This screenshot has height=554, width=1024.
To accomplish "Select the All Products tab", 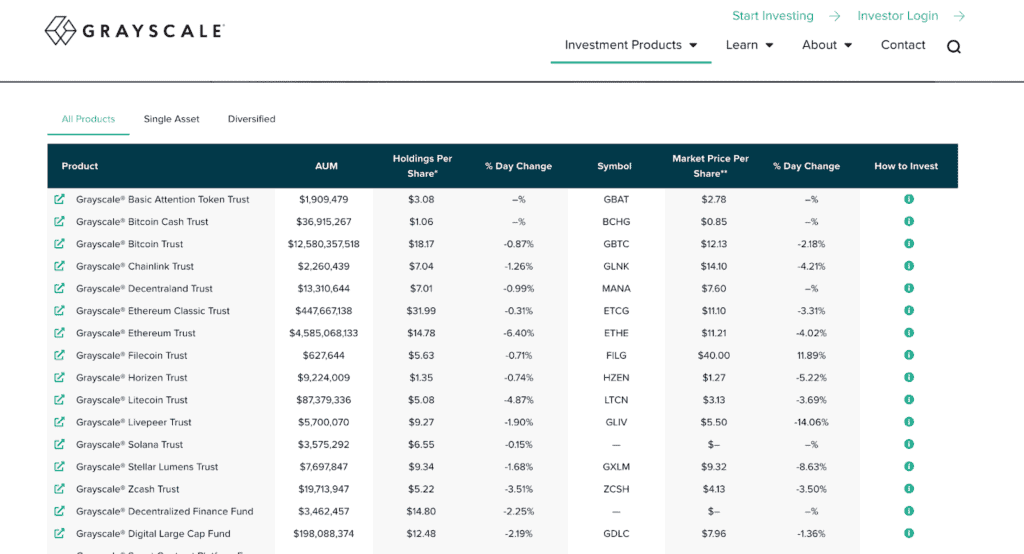I will (x=88, y=119).
